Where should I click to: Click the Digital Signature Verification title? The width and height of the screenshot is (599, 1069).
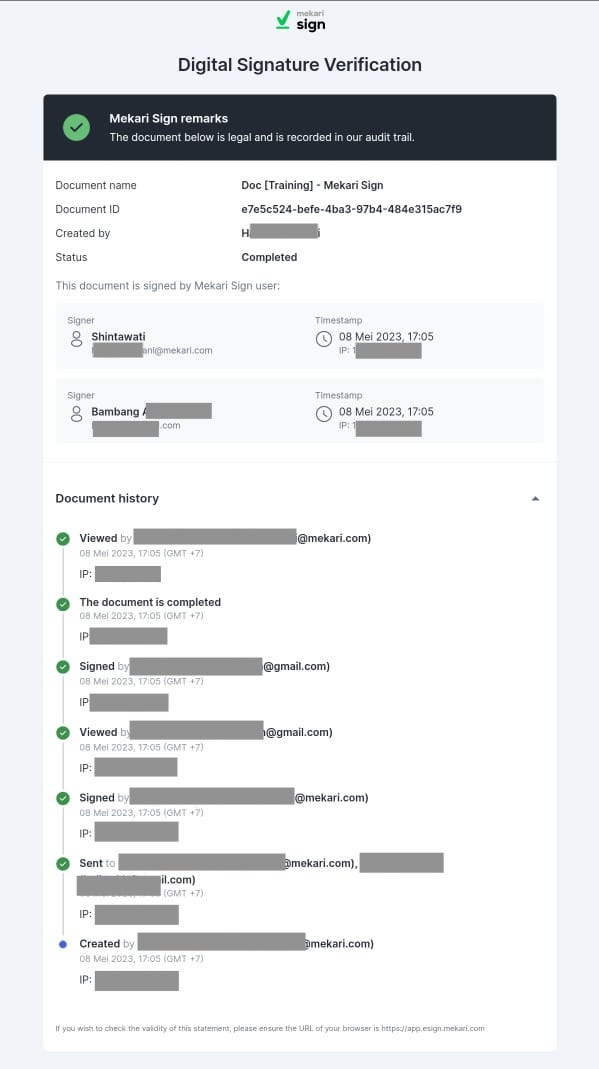300,65
